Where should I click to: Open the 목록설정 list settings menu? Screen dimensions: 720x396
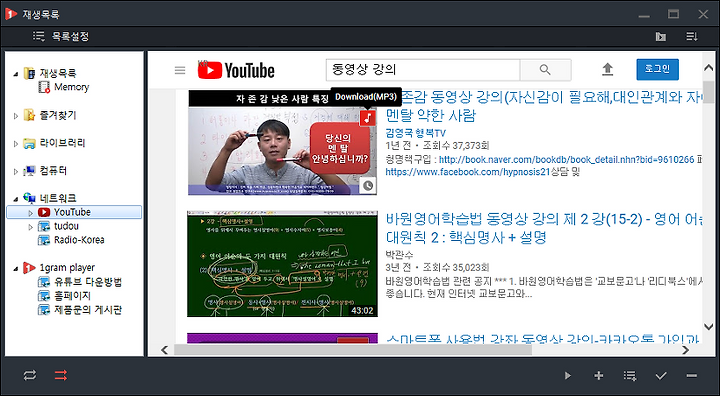(61, 36)
